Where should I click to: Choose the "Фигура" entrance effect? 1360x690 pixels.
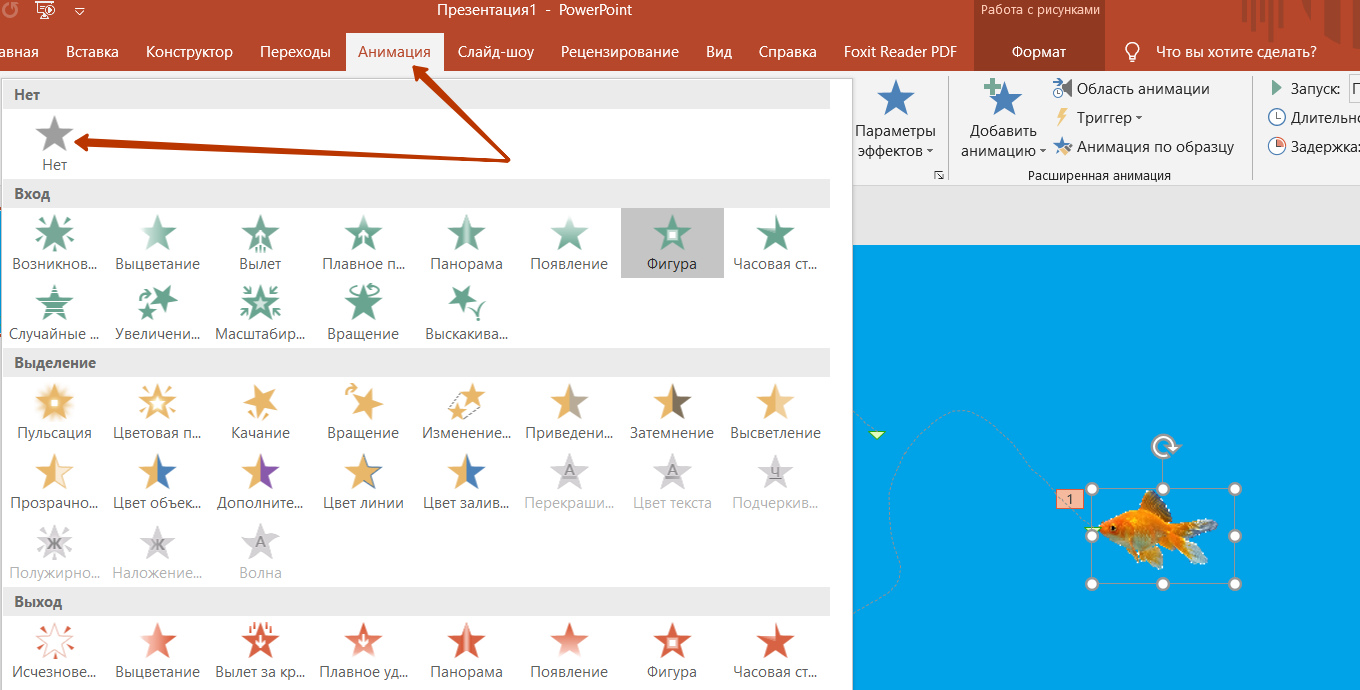[672, 243]
